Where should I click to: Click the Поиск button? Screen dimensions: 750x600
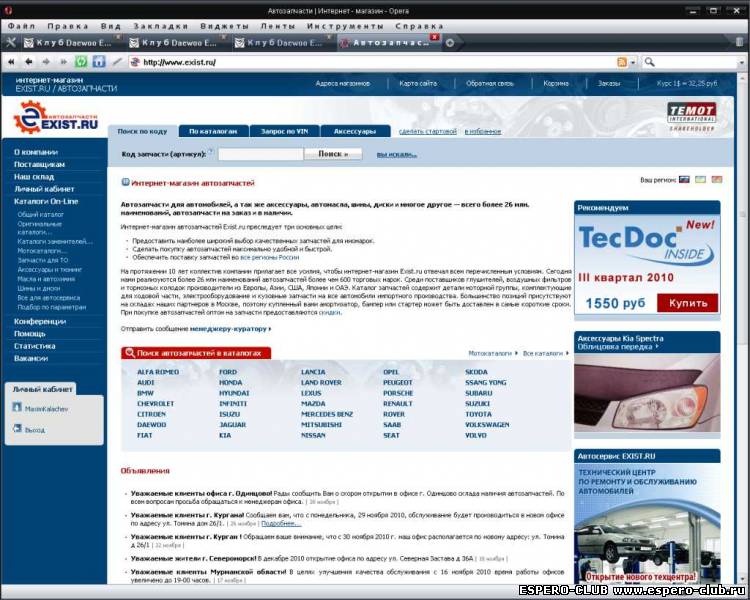point(333,154)
